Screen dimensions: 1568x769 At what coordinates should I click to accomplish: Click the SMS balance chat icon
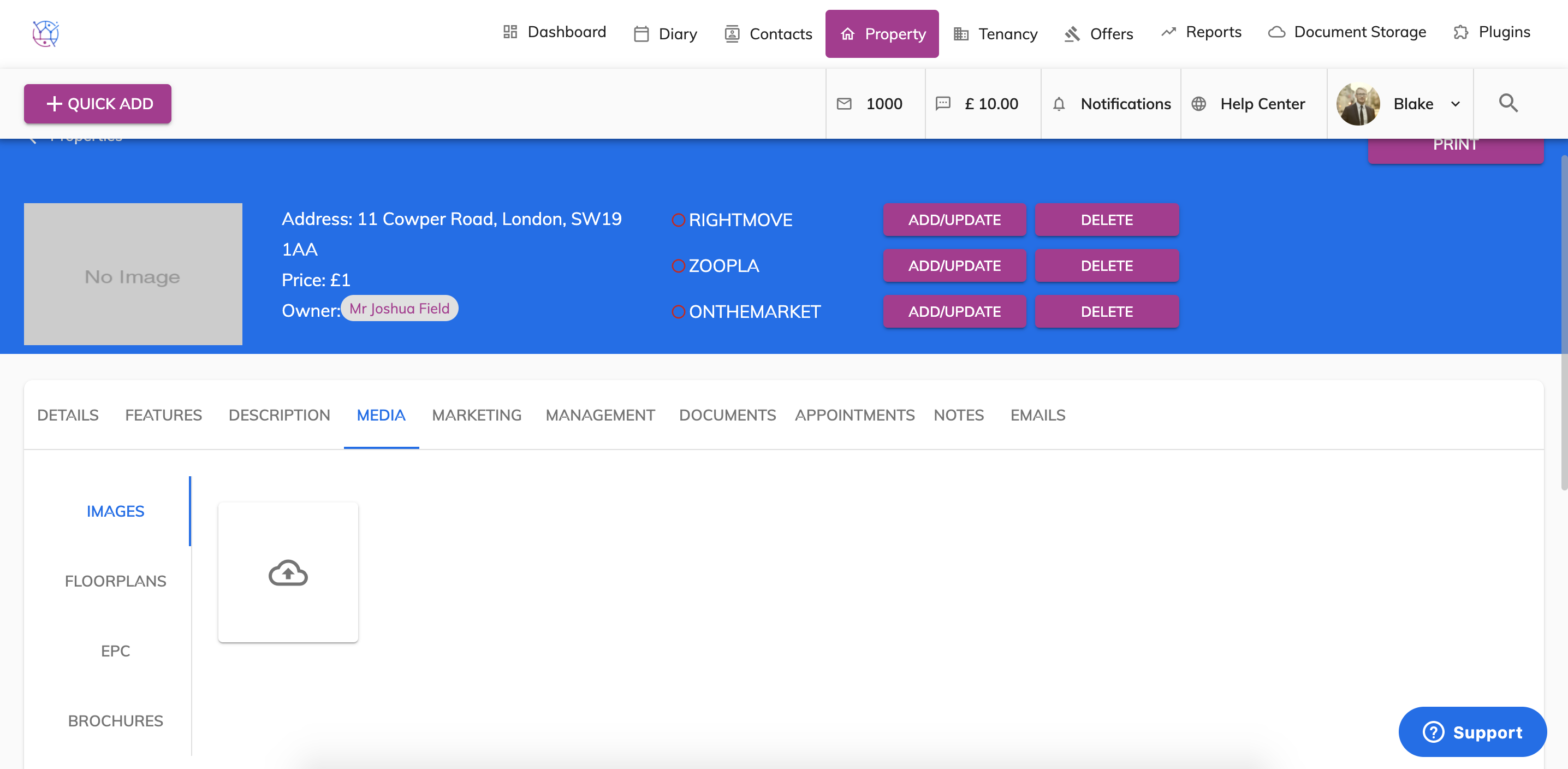(x=942, y=104)
